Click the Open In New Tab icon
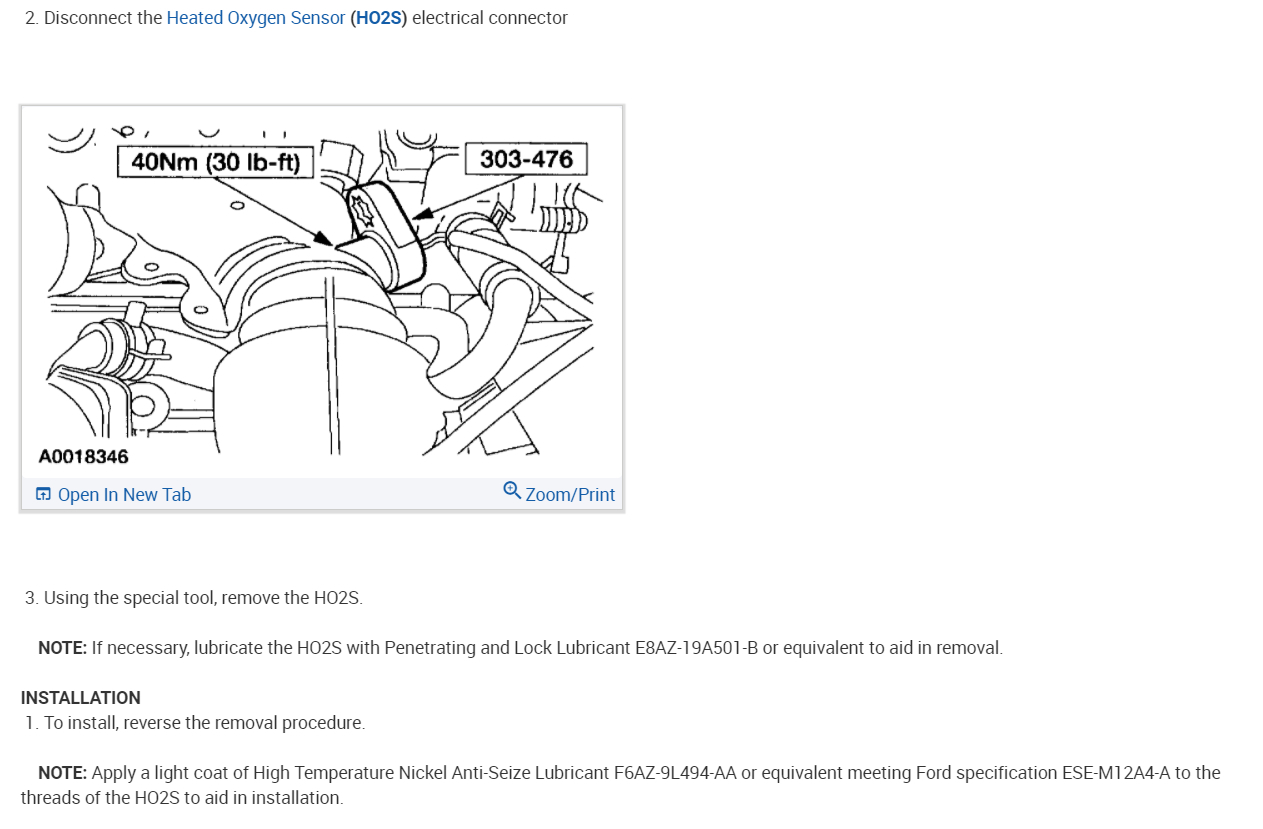Viewport: 1263px width, 829px height. click(x=43, y=494)
